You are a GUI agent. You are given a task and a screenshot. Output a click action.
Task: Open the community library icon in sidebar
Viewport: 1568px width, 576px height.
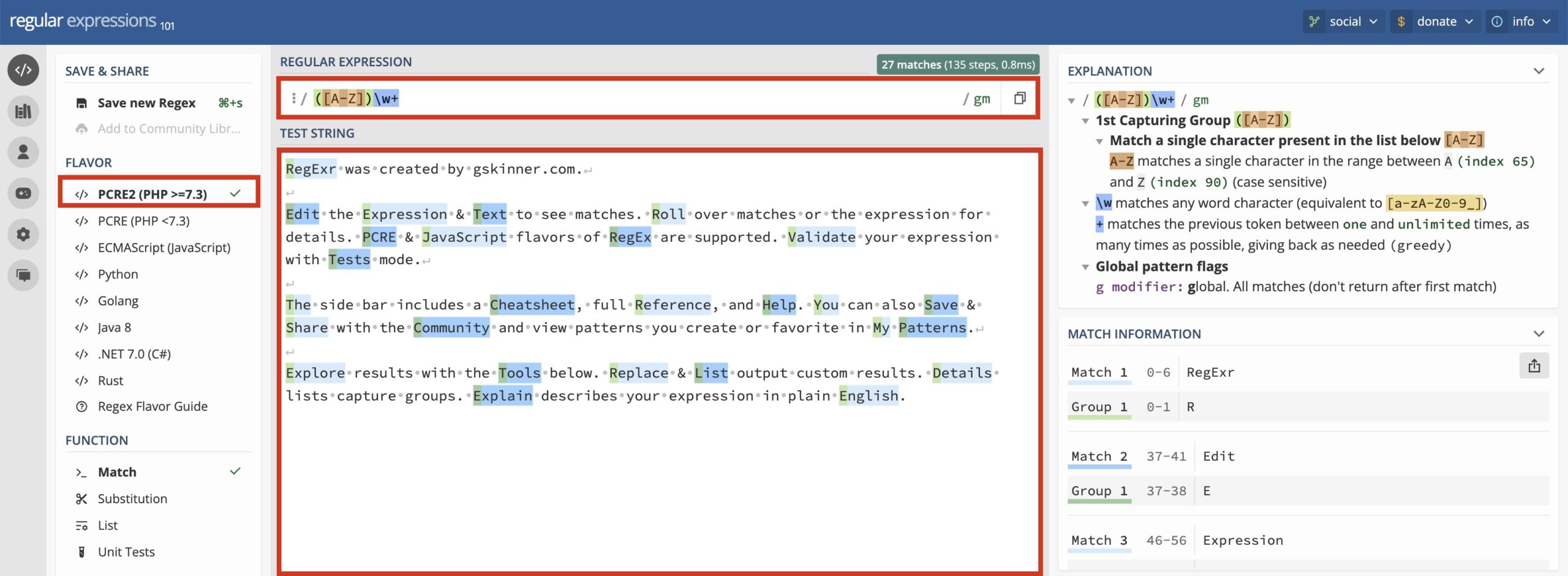[x=23, y=111]
